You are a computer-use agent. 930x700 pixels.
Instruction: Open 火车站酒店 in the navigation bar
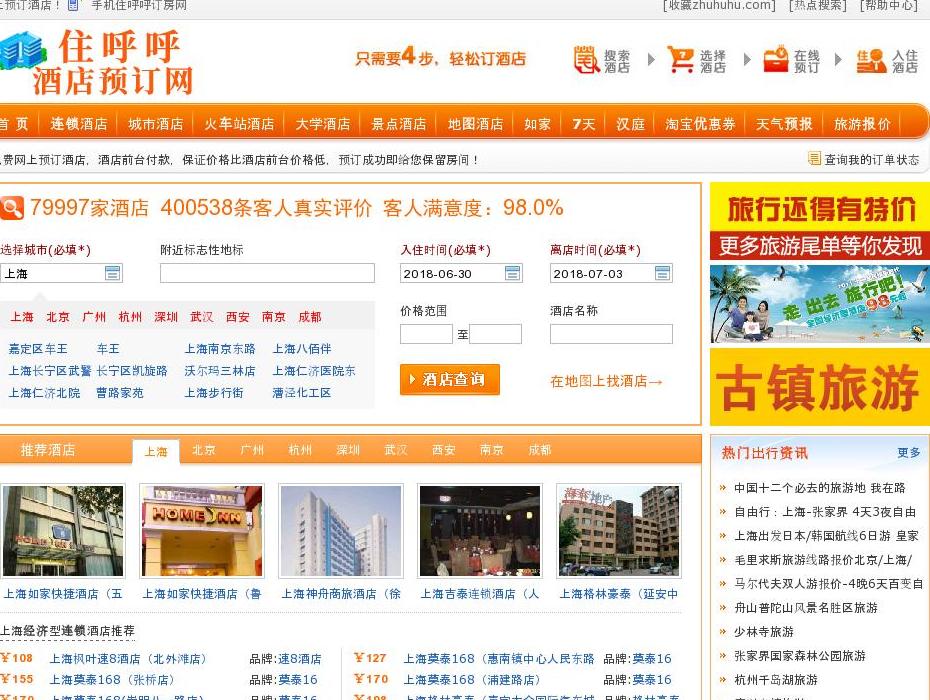[239, 123]
